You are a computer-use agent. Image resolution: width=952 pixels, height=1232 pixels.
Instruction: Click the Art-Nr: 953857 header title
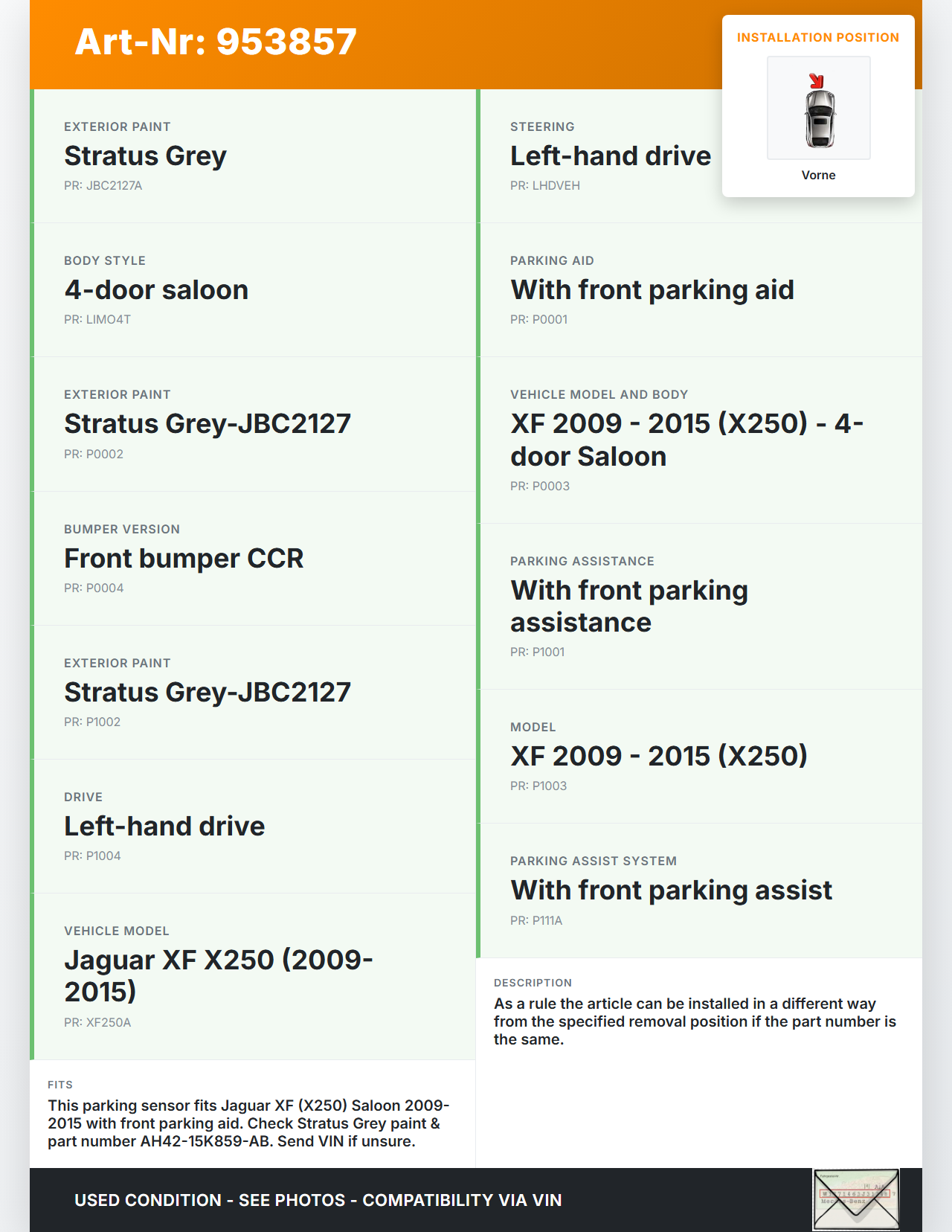[x=216, y=42]
